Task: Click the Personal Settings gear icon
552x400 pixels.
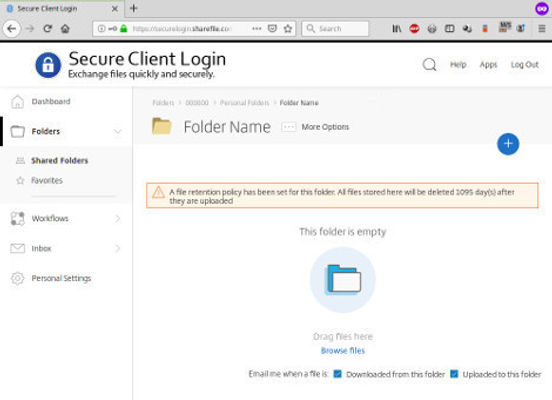Action: click(x=17, y=278)
